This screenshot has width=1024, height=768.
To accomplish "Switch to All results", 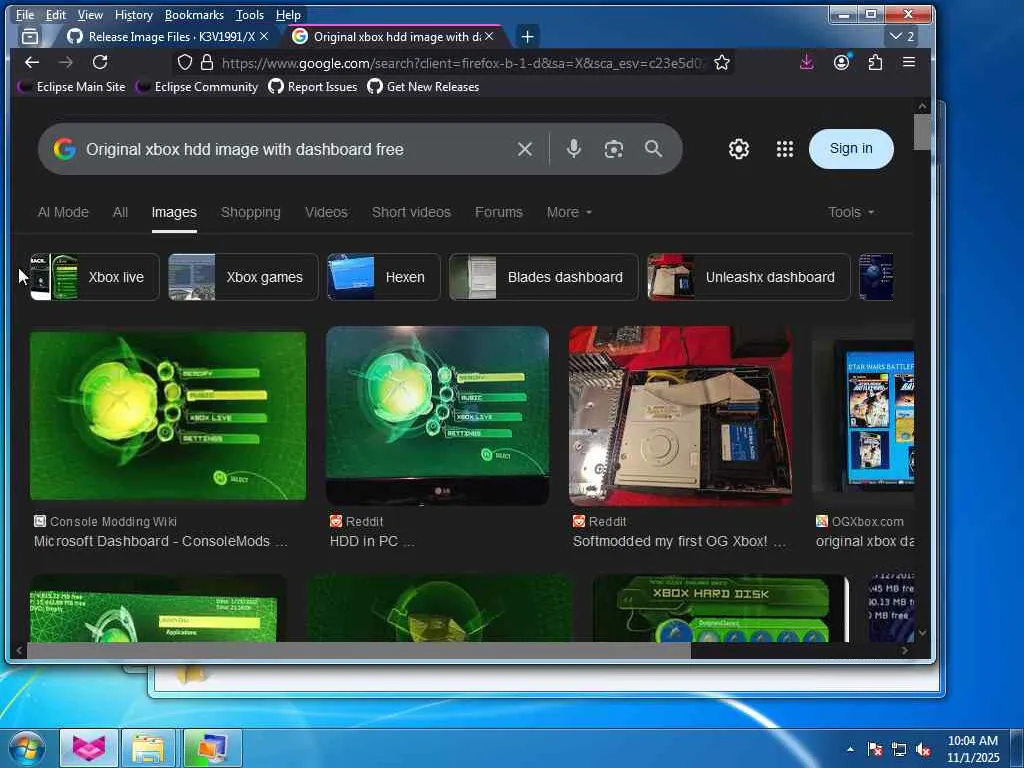I will click(x=120, y=212).
